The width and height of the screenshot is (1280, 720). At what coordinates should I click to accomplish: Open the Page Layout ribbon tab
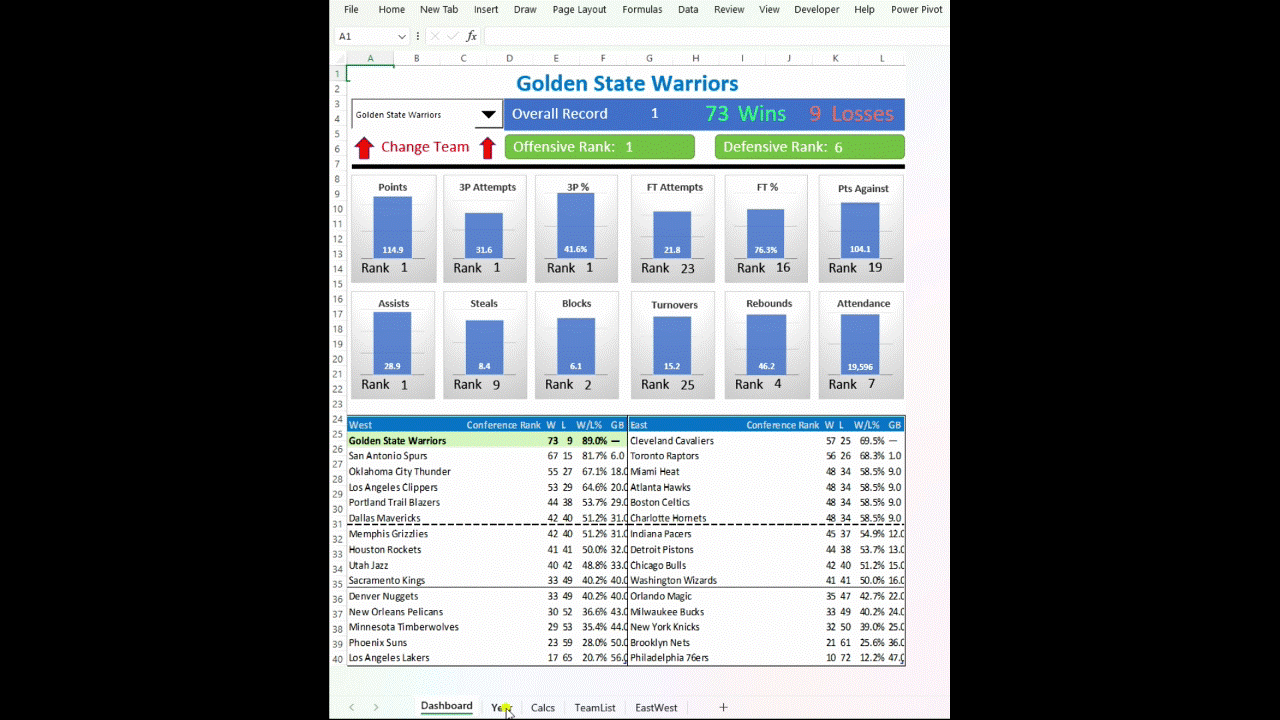[x=579, y=9]
